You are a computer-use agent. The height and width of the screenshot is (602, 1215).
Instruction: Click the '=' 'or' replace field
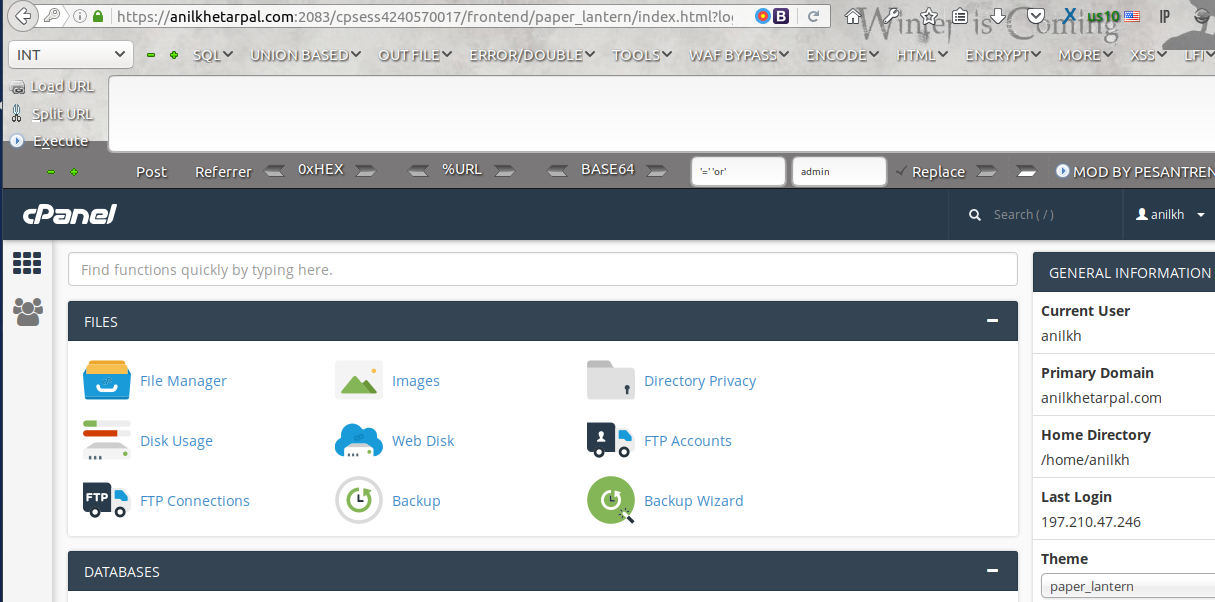point(738,171)
